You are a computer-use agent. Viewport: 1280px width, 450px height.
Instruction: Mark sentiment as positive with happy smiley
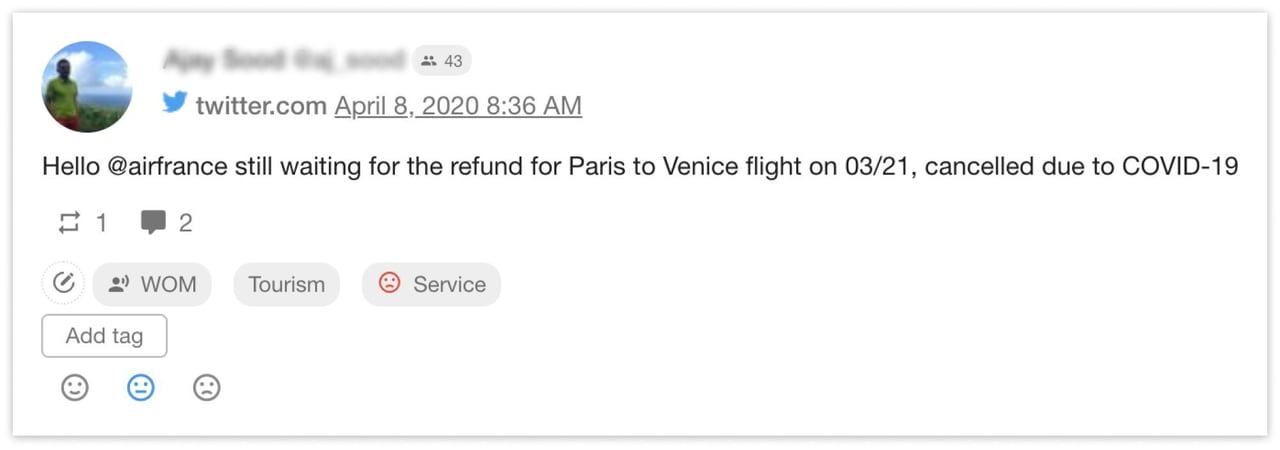pyautogui.click(x=75, y=388)
